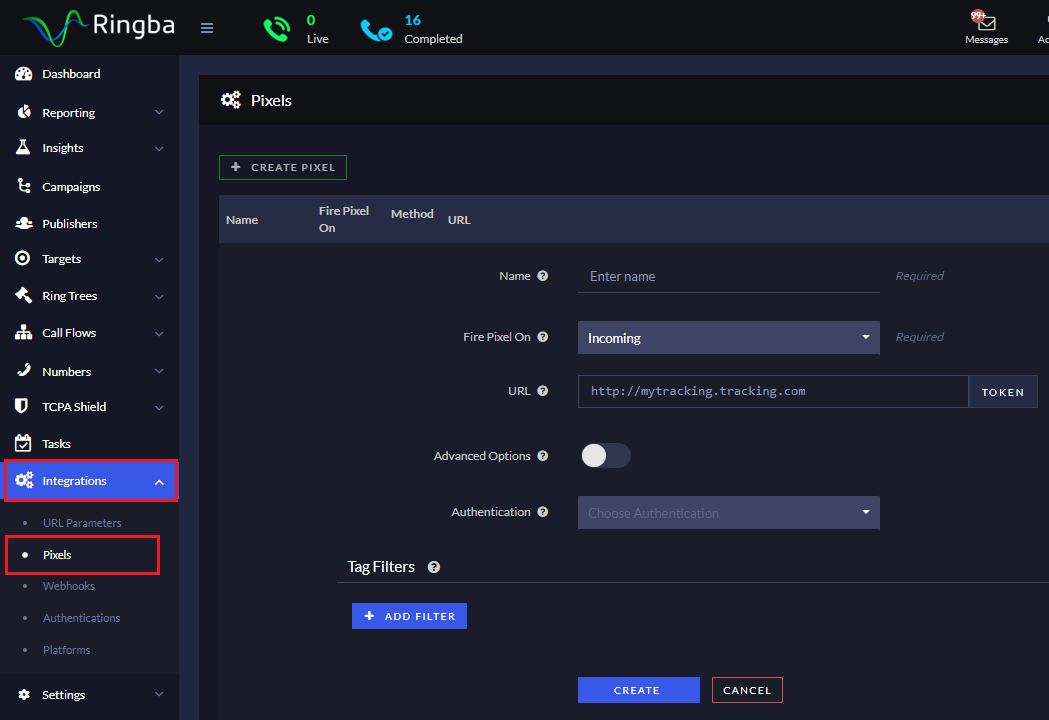The height and width of the screenshot is (720, 1049).
Task: Open Campaigns from the sidebar
Action: (71, 187)
